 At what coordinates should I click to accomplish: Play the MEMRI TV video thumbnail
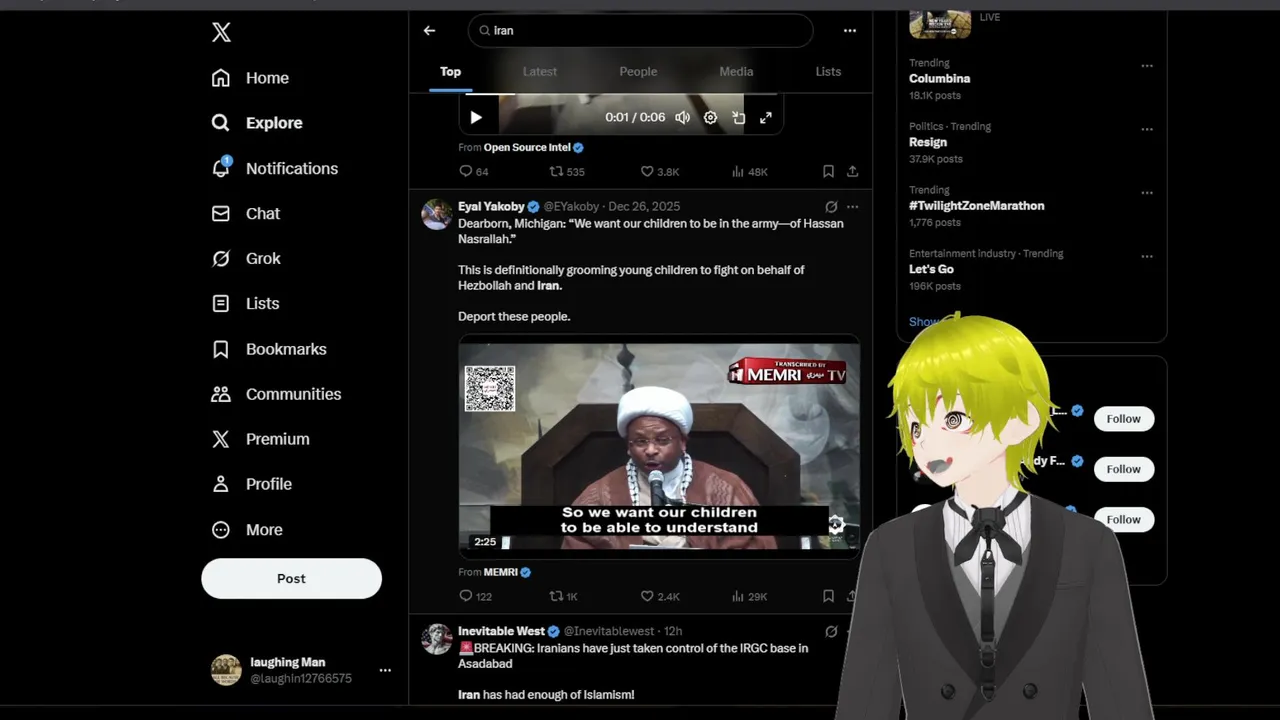(659, 446)
